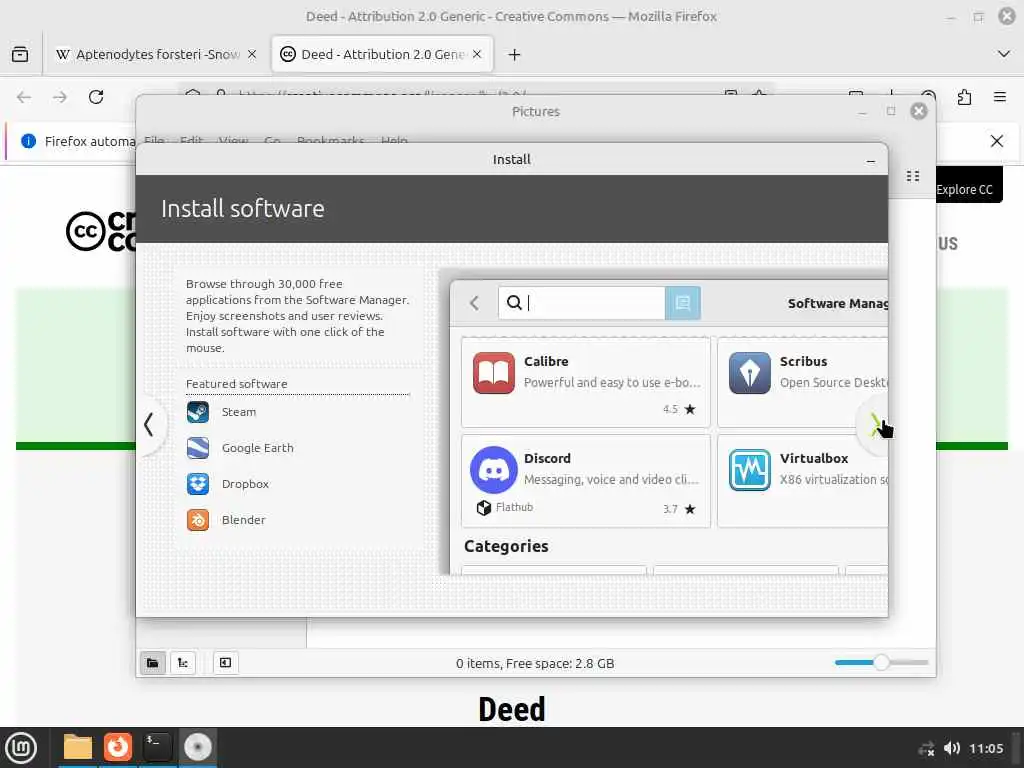Click the Virtualbox icon
The image size is (1024, 768).
pyautogui.click(x=750, y=470)
